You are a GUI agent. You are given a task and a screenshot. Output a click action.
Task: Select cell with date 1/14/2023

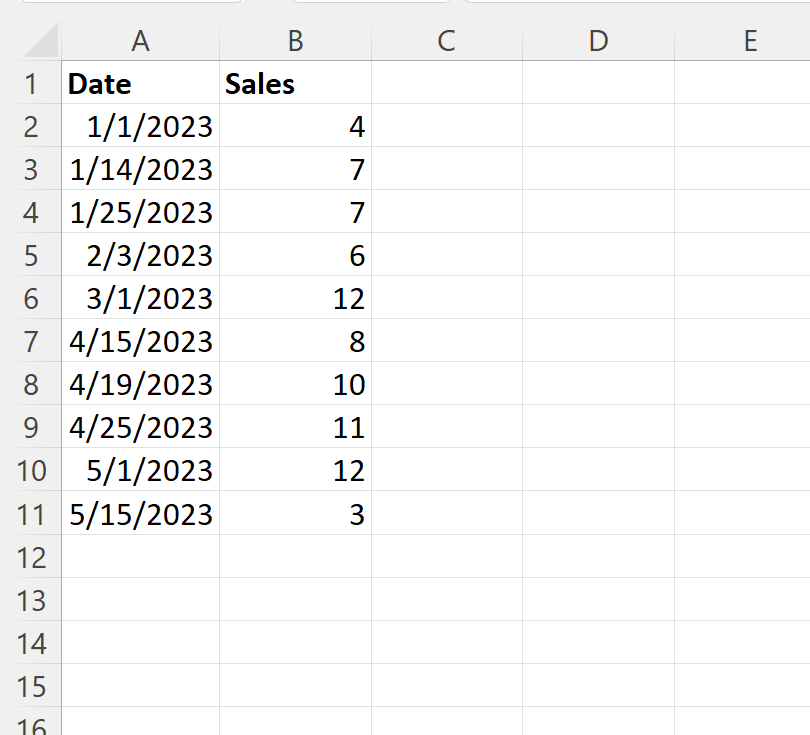[x=141, y=168]
